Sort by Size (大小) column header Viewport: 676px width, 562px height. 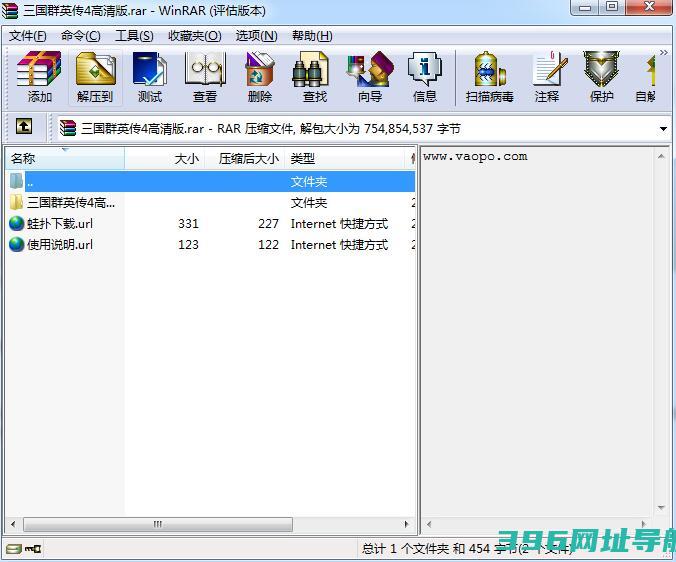[164, 159]
